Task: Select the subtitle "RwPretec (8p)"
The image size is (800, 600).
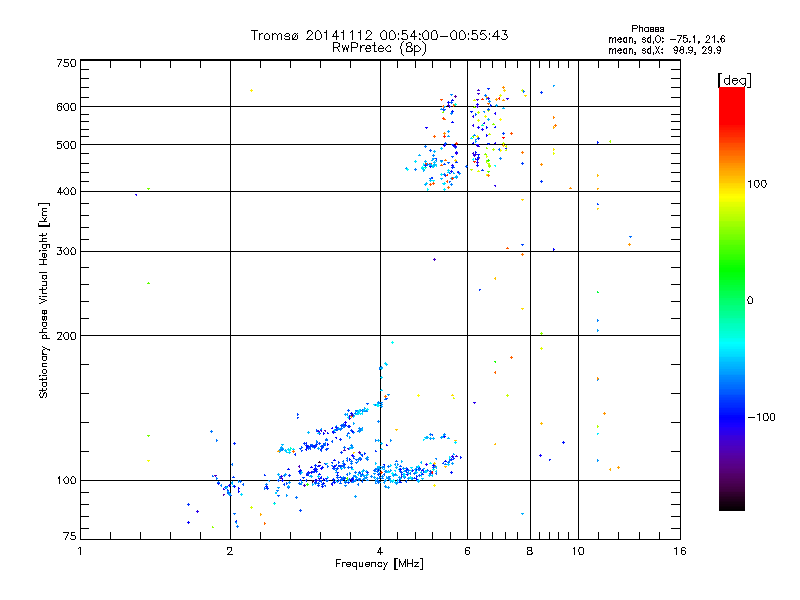Action: coord(379,48)
